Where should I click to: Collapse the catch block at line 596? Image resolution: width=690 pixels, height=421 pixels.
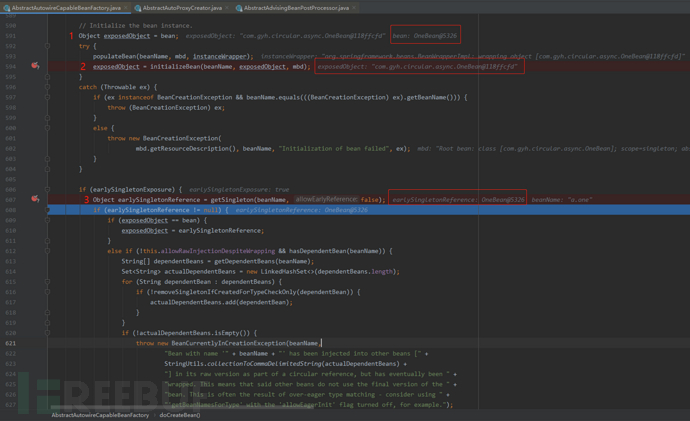coord(47,87)
